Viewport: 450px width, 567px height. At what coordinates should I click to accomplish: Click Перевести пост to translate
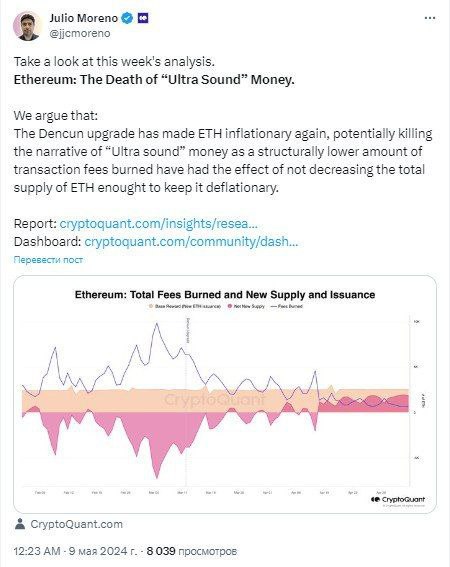pos(48,260)
